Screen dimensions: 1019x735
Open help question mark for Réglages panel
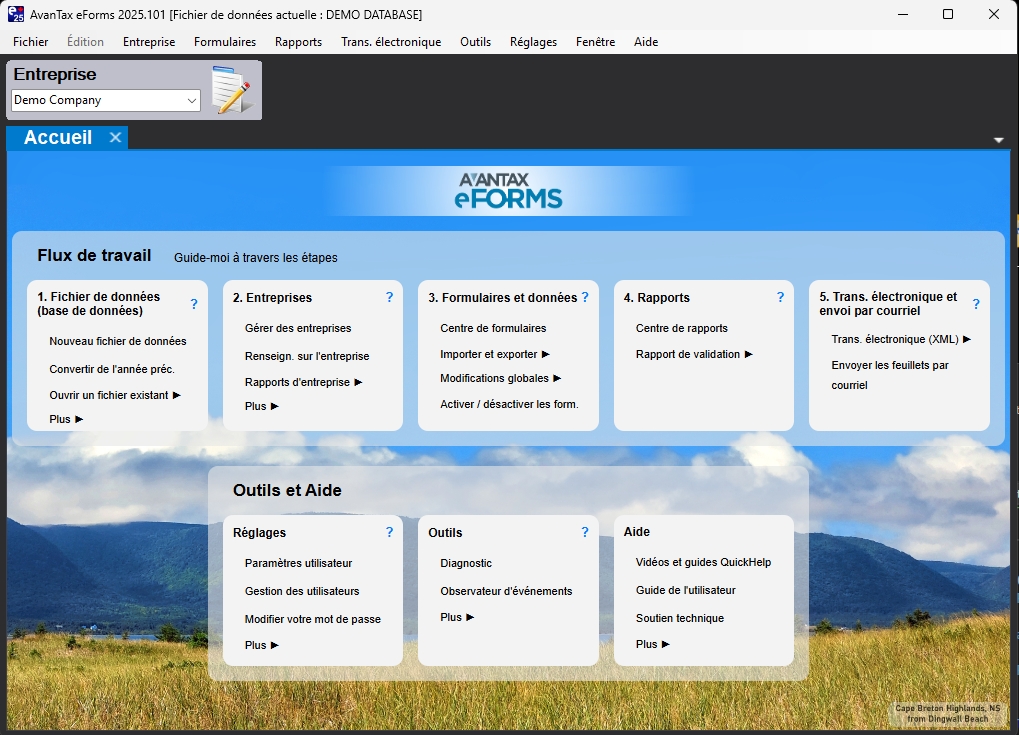click(x=389, y=532)
